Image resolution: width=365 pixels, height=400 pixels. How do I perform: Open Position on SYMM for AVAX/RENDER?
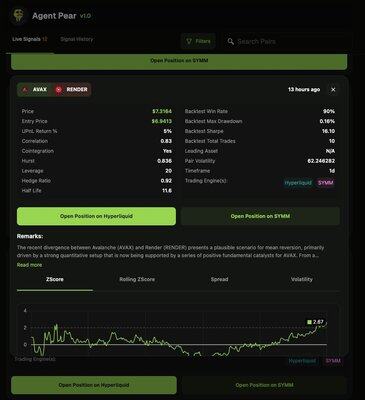click(260, 216)
